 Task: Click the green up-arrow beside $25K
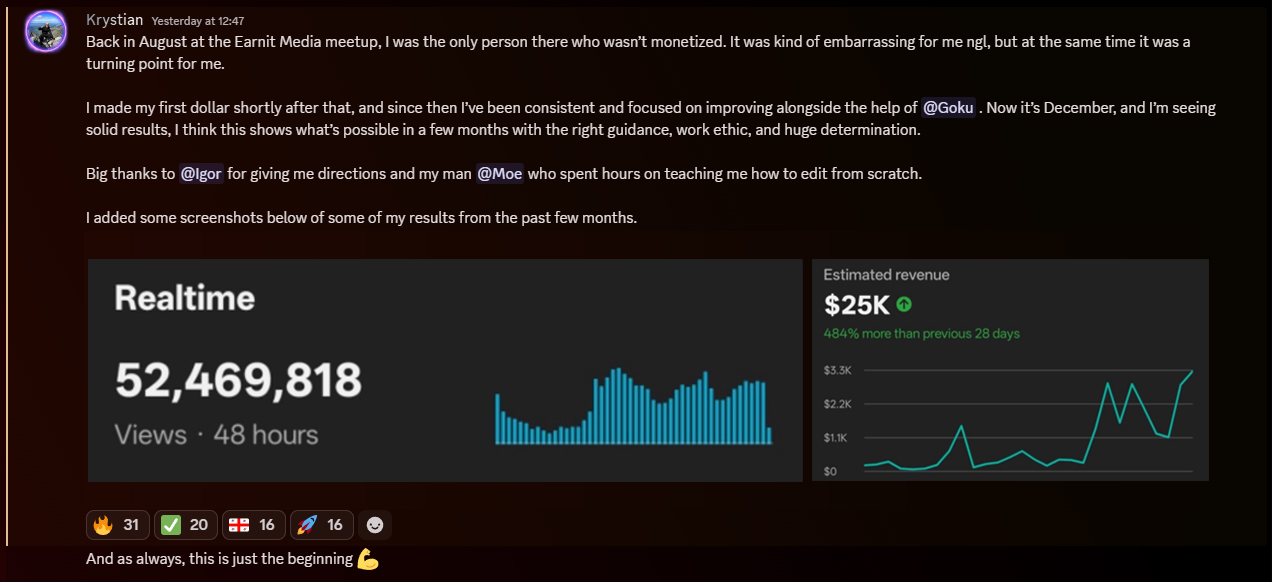904,304
